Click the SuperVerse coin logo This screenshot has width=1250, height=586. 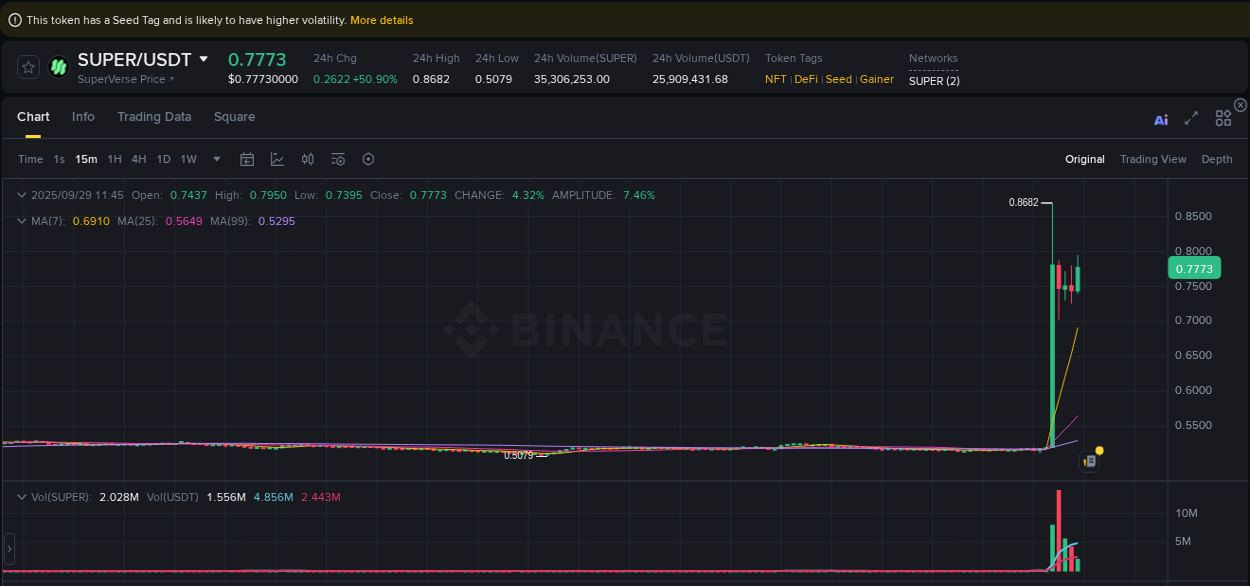point(58,67)
